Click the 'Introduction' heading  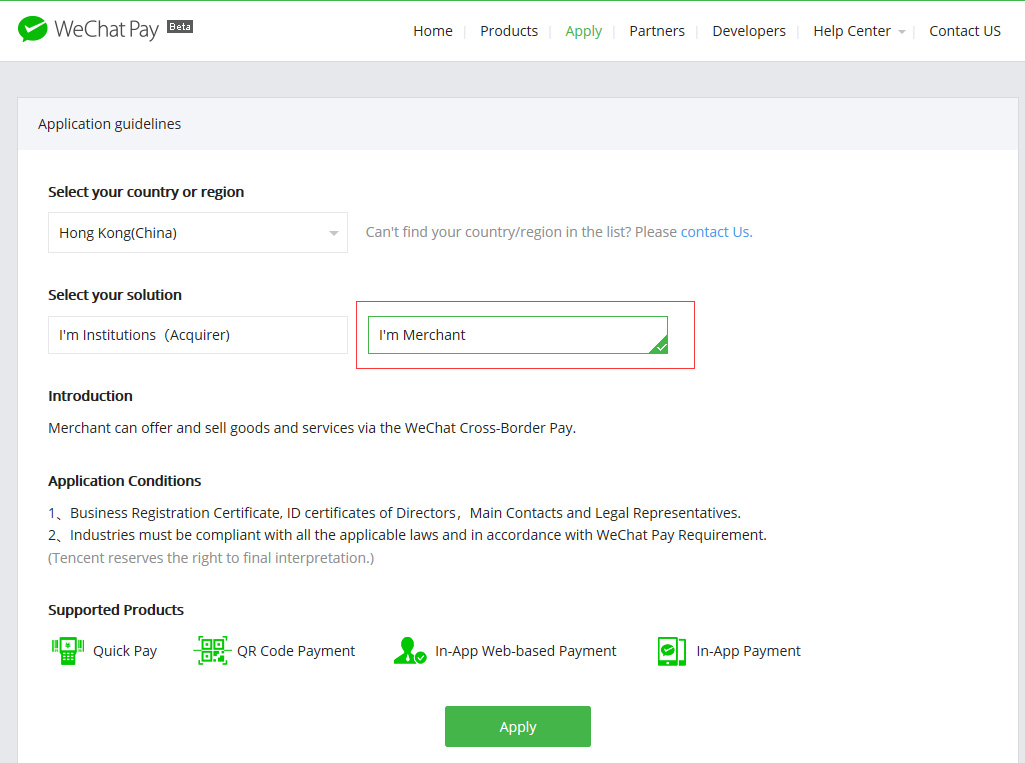90,396
